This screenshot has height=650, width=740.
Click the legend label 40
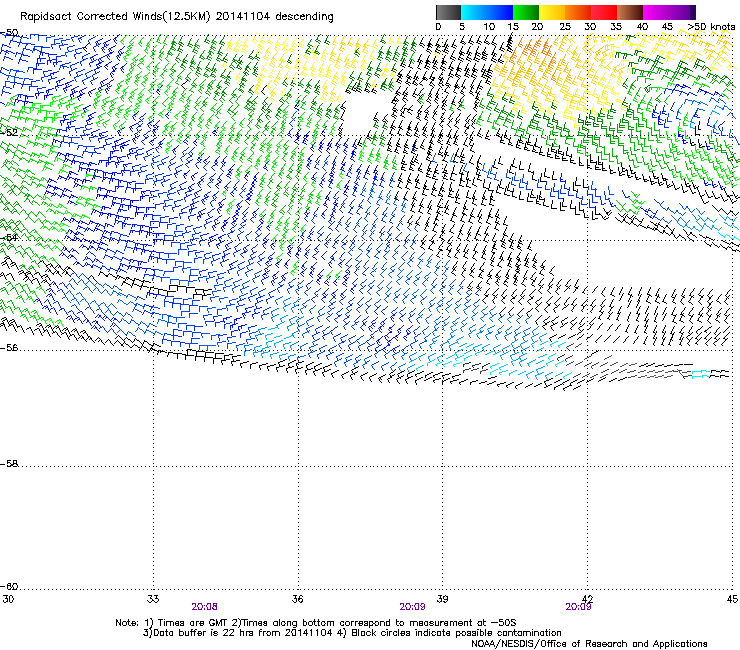[x=642, y=27]
